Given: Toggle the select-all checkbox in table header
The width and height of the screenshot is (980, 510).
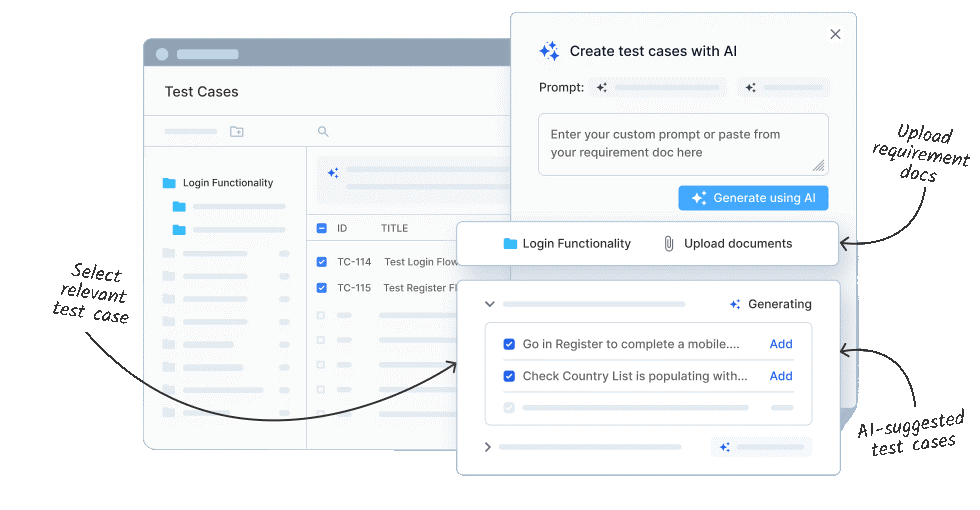Looking at the screenshot, I should pos(321,228).
